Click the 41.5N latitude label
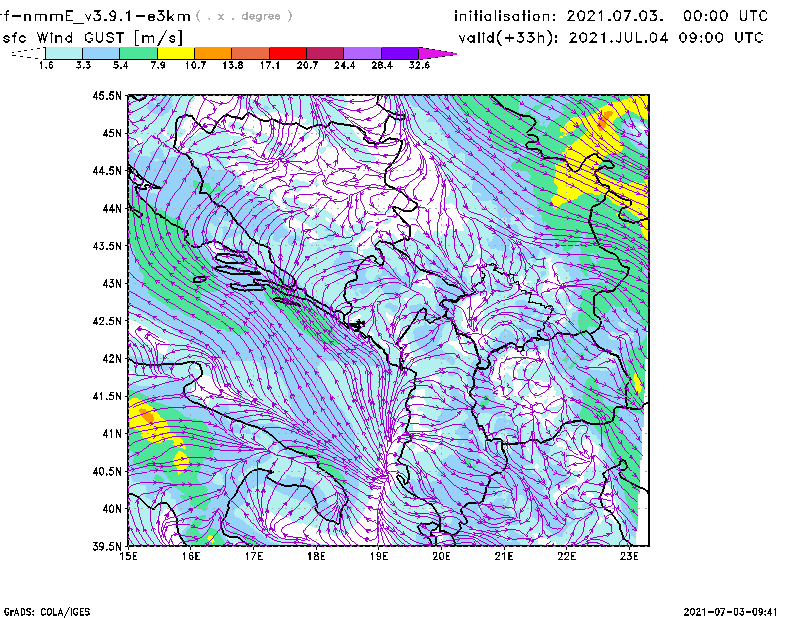 107,396
